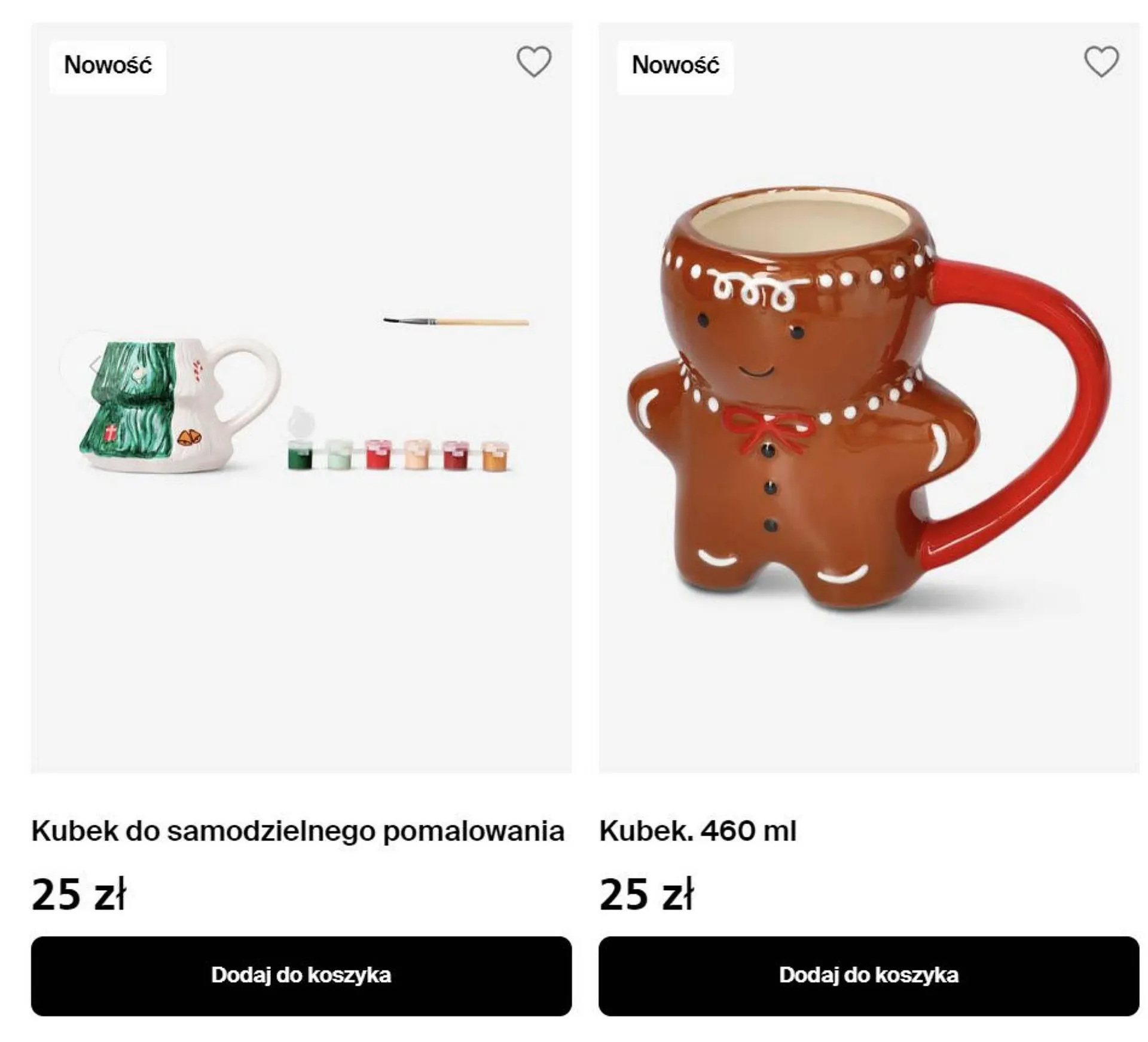Image resolution: width=1148 pixels, height=1042 pixels.
Task: Click Dodaj do koszyka for the paint-your-own mug
Action: [x=301, y=976]
